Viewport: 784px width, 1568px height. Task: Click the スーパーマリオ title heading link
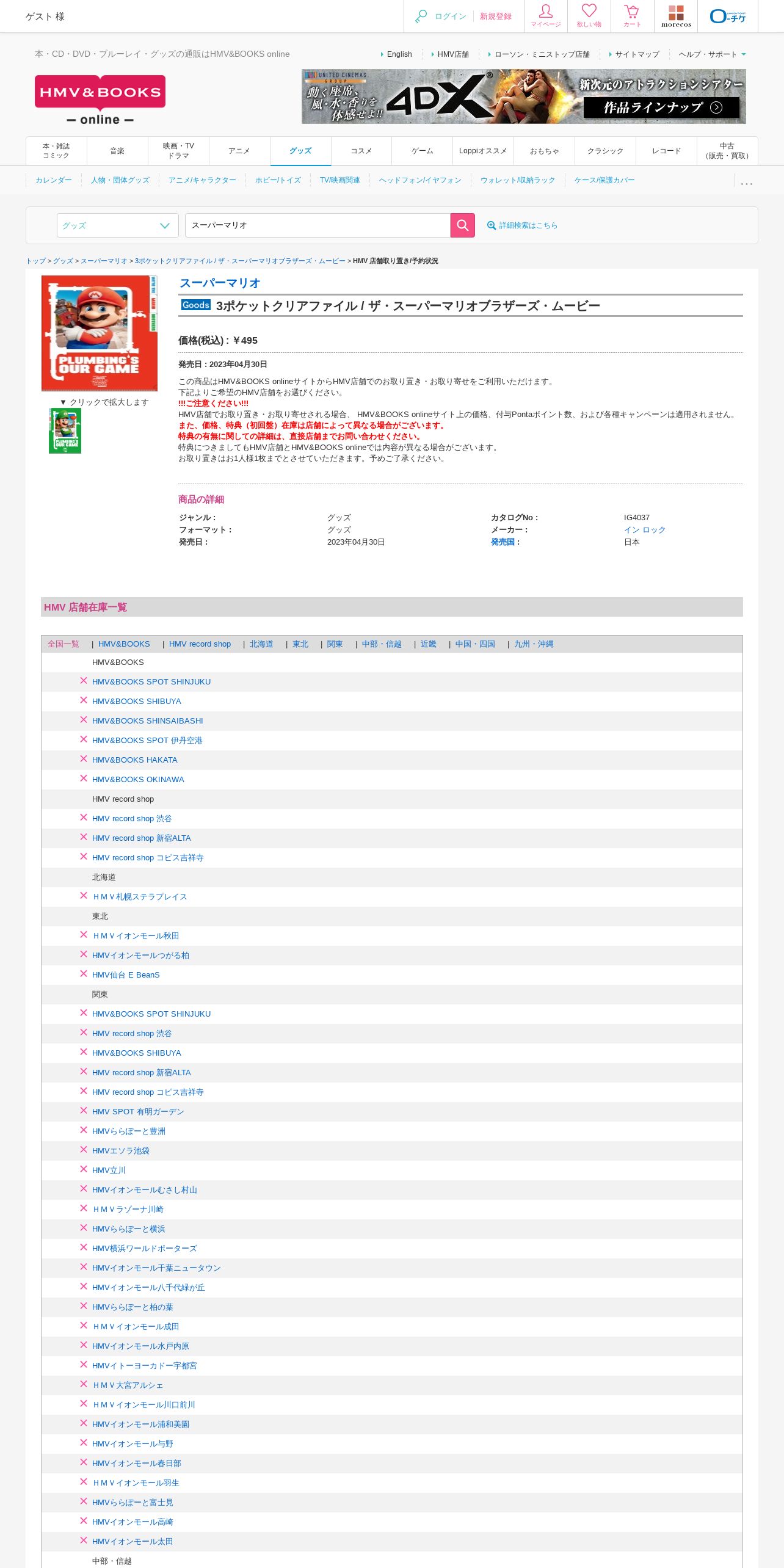coord(220,283)
